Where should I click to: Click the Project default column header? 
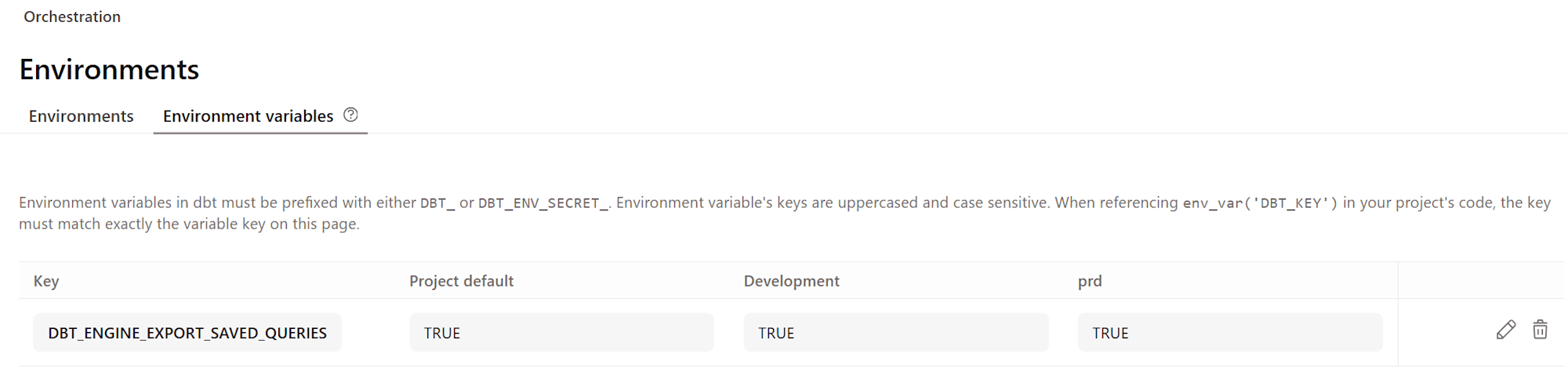point(461,281)
